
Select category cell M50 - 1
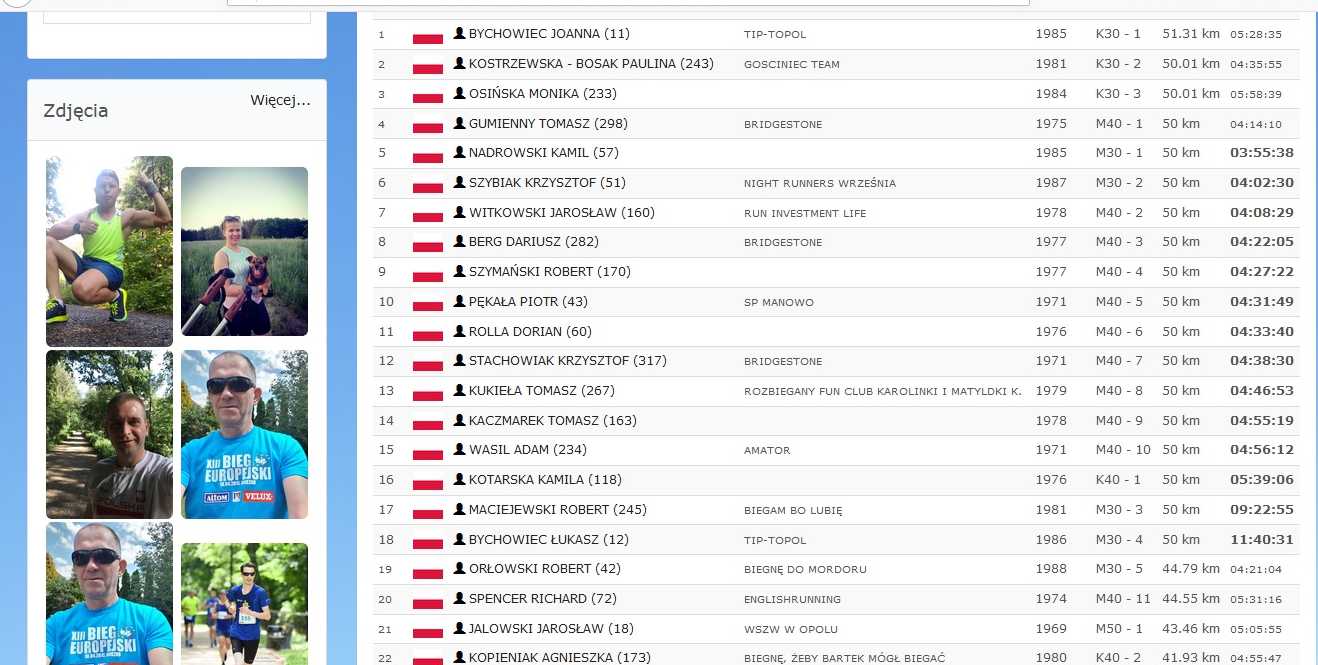pyautogui.click(x=1118, y=629)
